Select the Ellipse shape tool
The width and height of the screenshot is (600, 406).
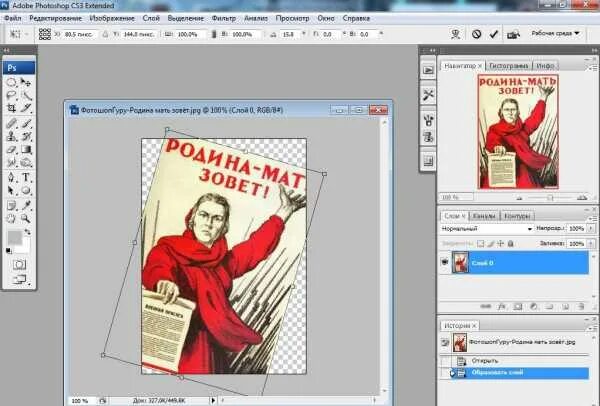26,191
